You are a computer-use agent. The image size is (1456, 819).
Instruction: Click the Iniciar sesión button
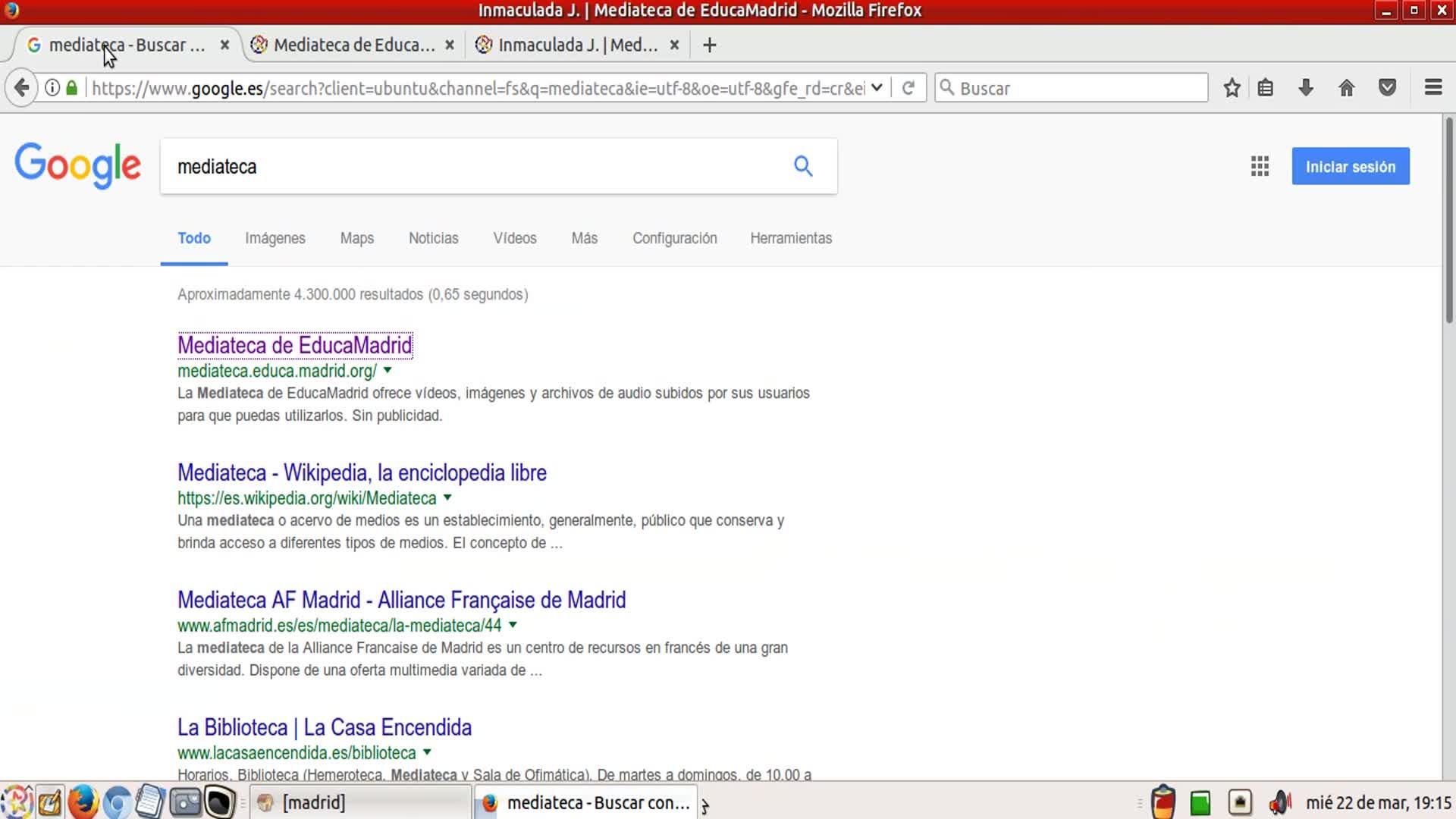point(1350,166)
